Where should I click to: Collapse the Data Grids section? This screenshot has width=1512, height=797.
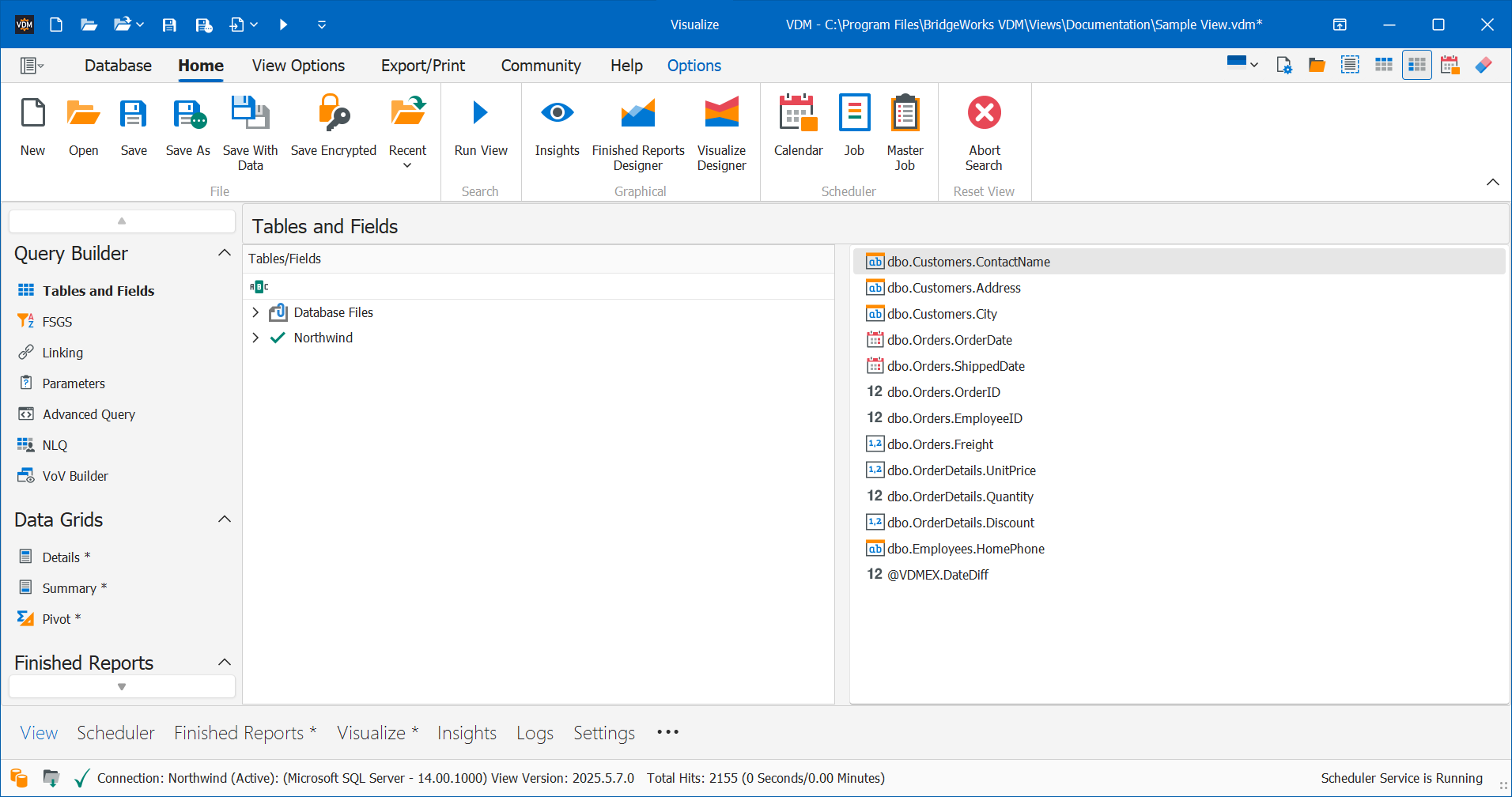pos(225,519)
